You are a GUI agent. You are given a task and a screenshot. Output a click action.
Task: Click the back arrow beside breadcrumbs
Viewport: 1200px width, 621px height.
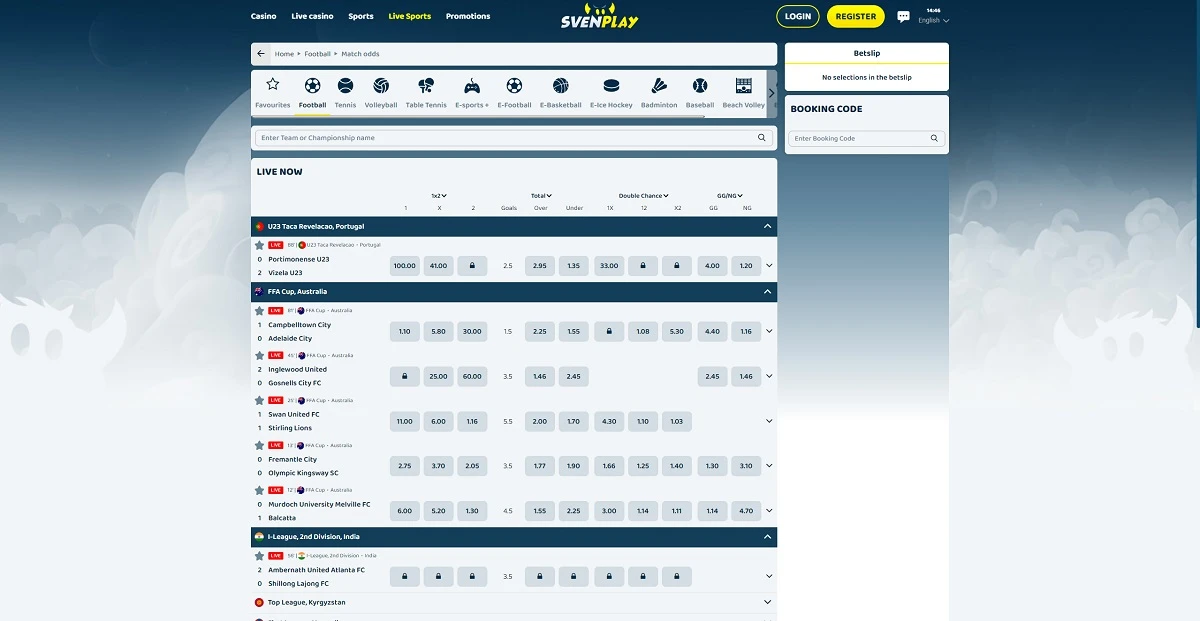tap(261, 54)
